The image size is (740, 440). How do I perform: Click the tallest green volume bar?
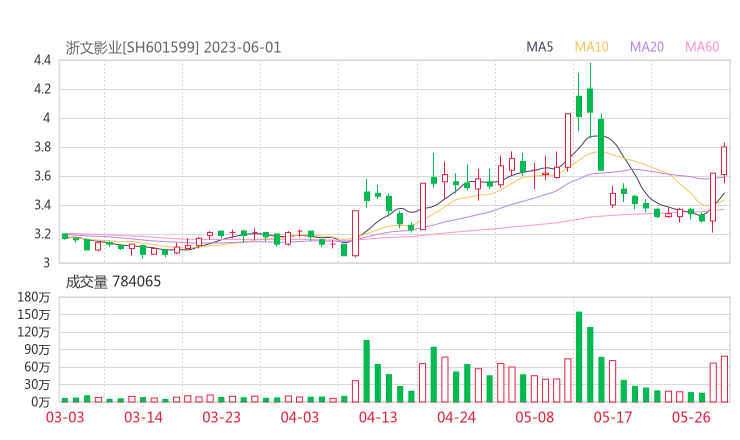[x=579, y=357]
